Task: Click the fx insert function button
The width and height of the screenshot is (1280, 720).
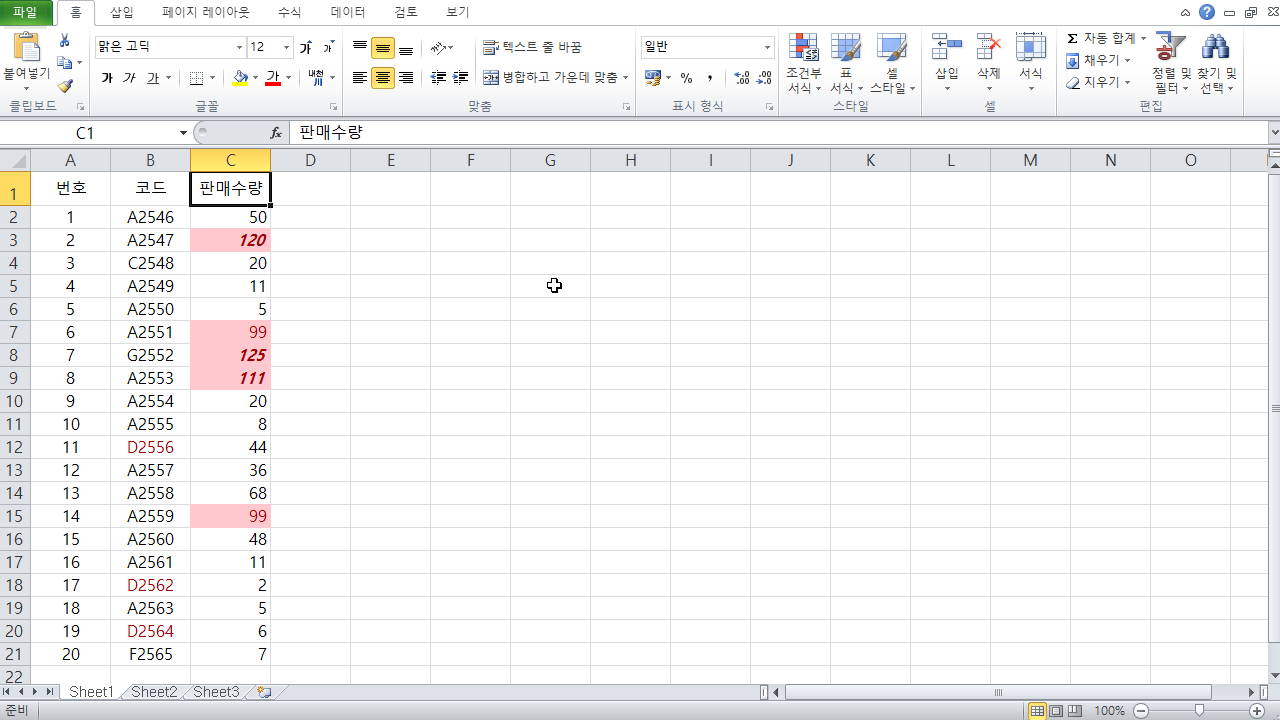Action: (x=276, y=133)
